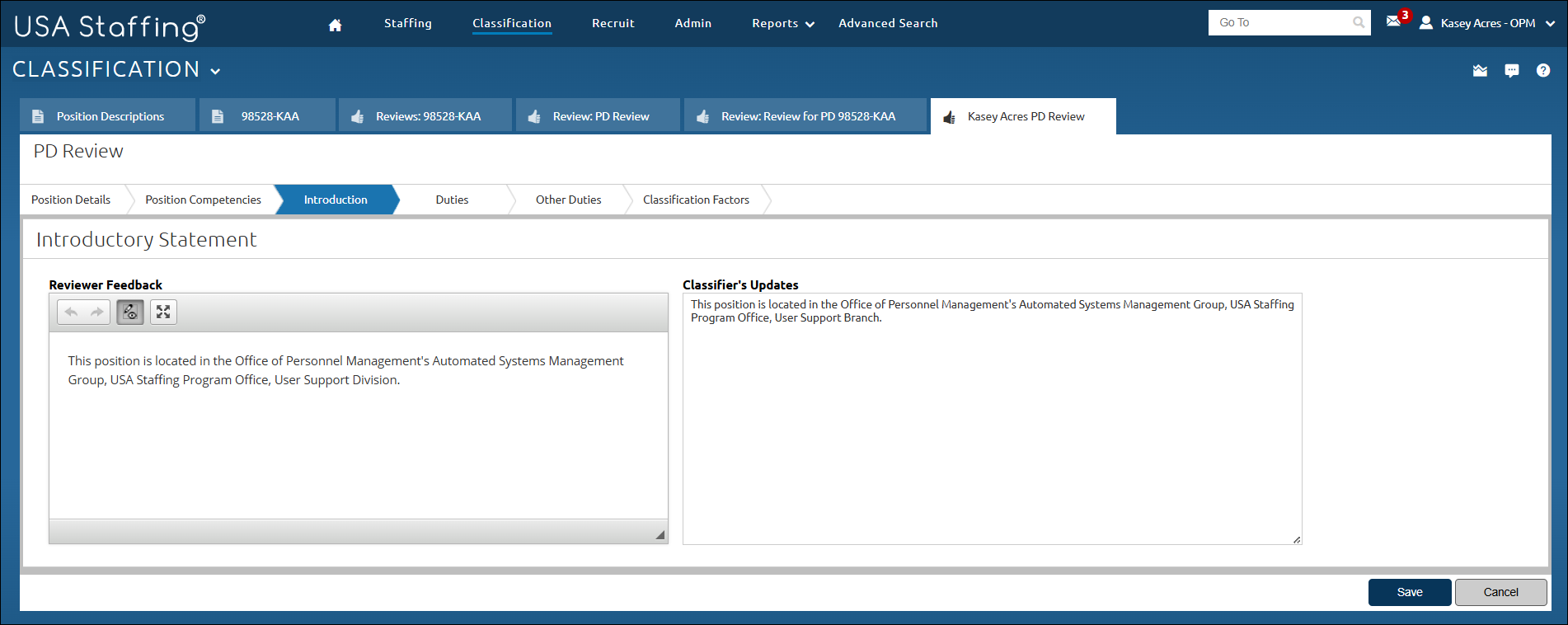Screen dimensions: 1568x625
Task: Go to the Other Duties step
Action: pyautogui.click(x=568, y=200)
